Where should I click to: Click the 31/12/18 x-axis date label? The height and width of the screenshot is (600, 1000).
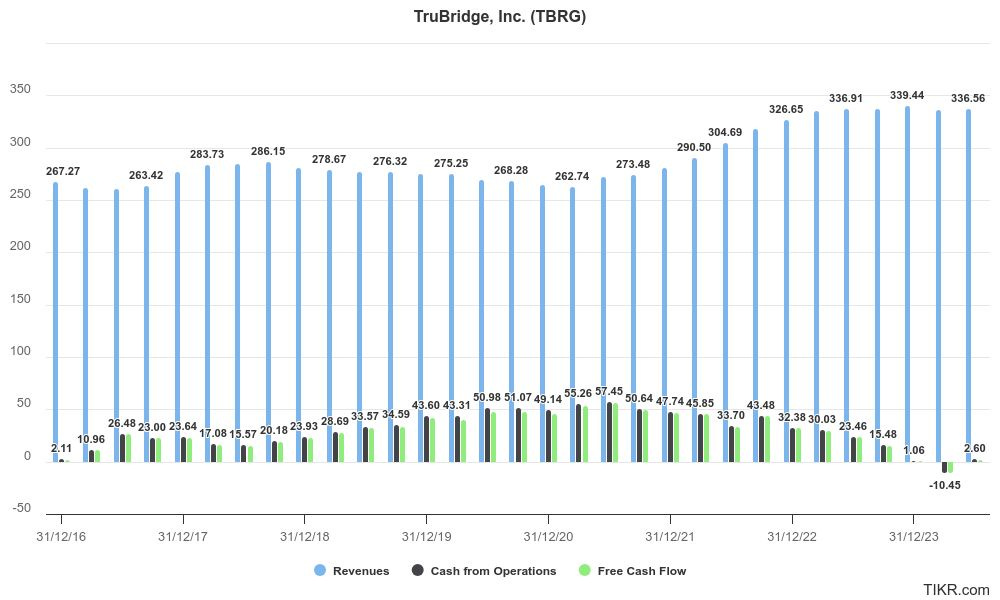click(304, 537)
